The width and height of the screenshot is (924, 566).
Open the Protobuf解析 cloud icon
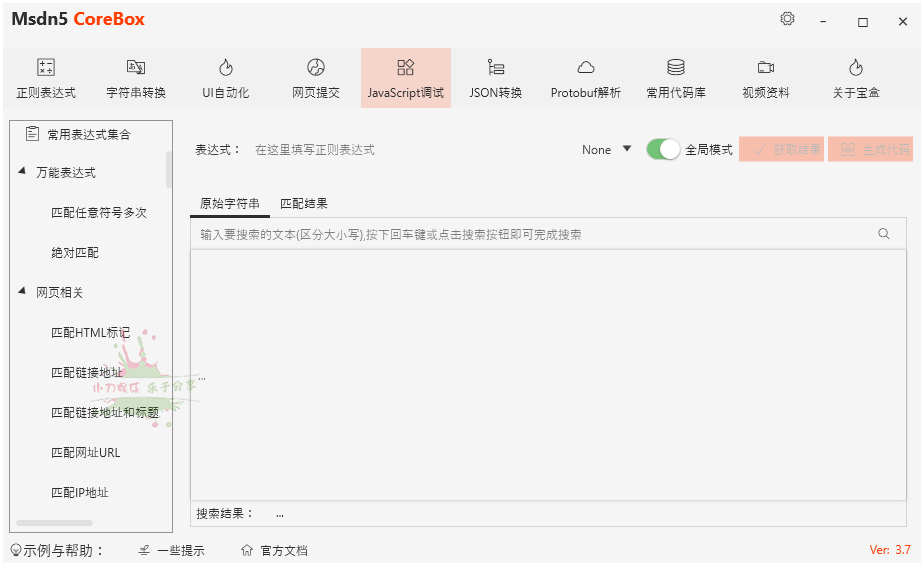tap(586, 69)
